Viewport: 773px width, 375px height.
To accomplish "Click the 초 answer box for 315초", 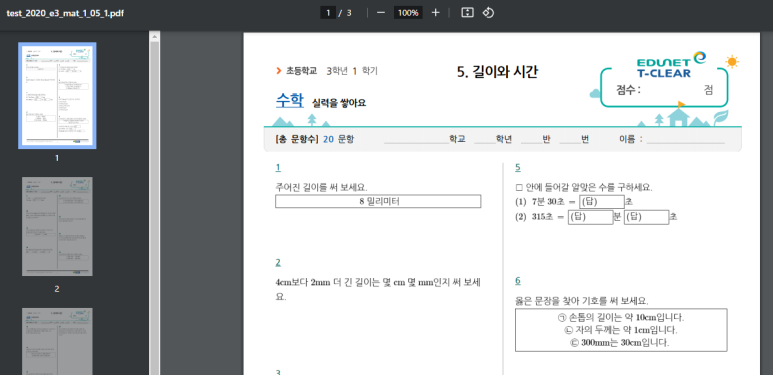I will click(x=646, y=217).
